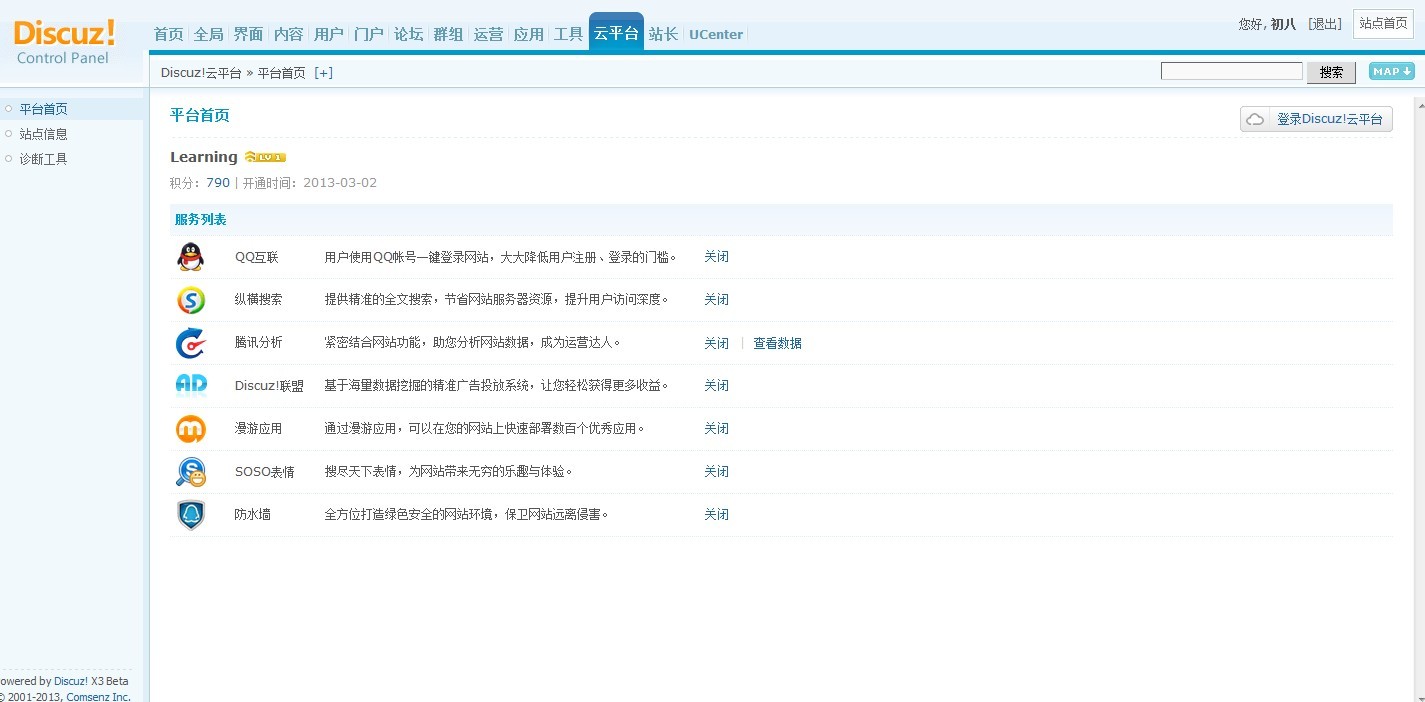Click the [+] add shortcut link in breadcrumb
1425x702 pixels.
click(323, 73)
